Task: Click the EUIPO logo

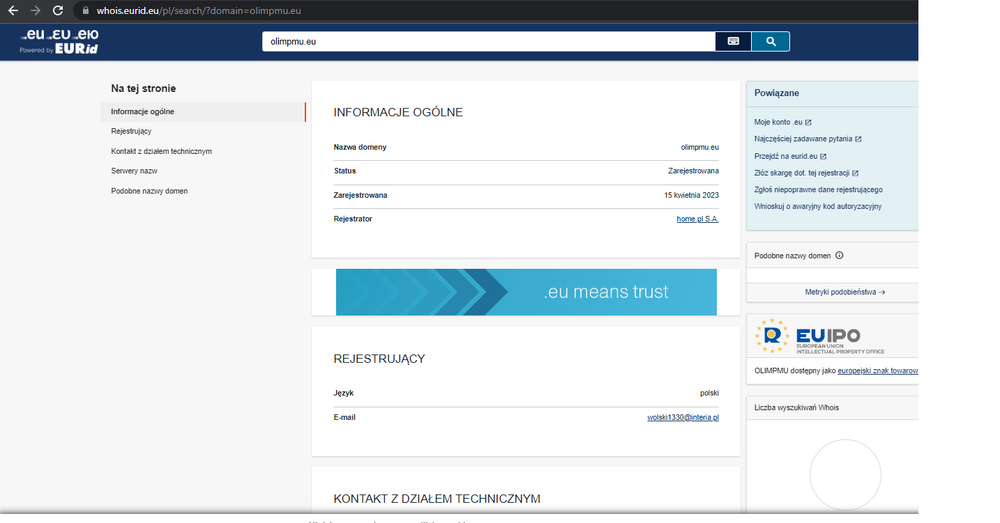Action: (820, 336)
